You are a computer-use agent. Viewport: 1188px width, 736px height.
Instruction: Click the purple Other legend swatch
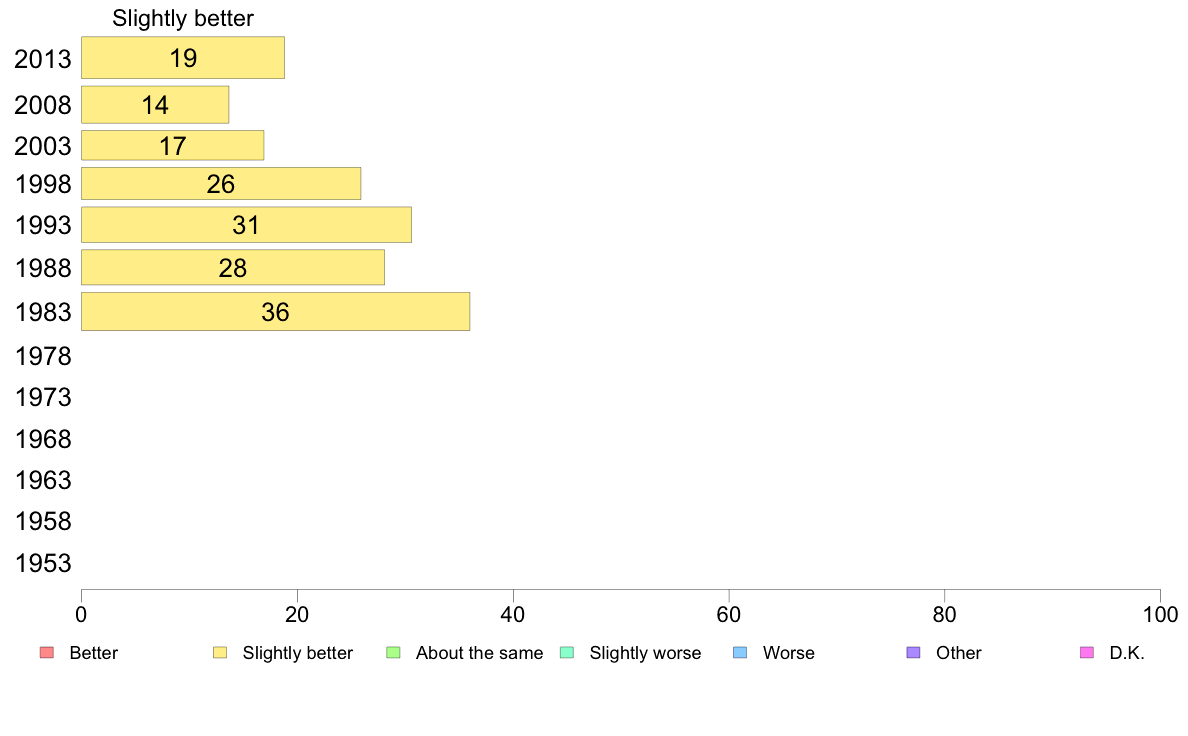[914, 653]
